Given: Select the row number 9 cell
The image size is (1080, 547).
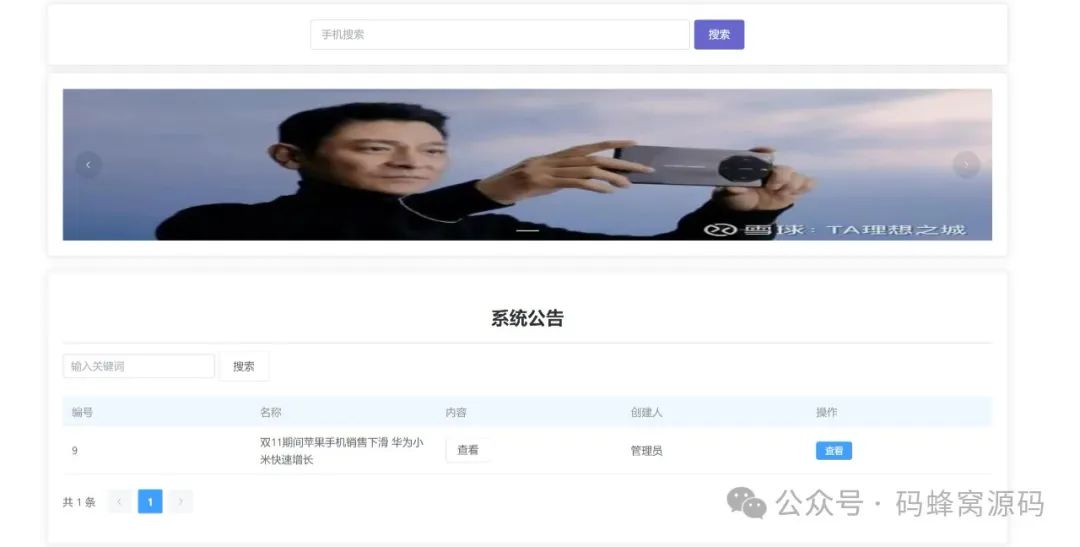Looking at the screenshot, I should [74, 451].
